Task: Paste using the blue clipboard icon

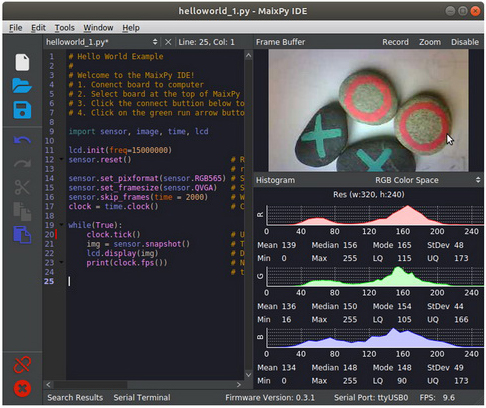Action: click(22, 234)
